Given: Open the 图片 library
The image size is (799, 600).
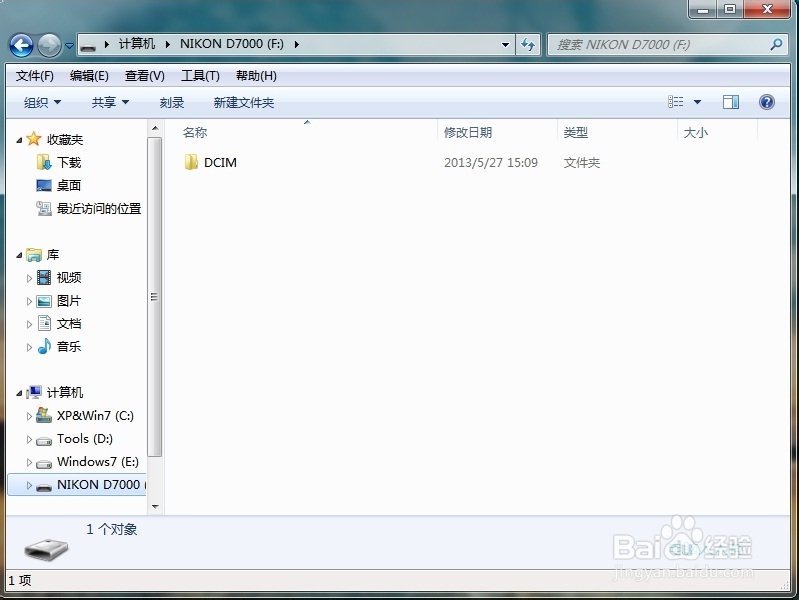Looking at the screenshot, I should click(x=69, y=301).
